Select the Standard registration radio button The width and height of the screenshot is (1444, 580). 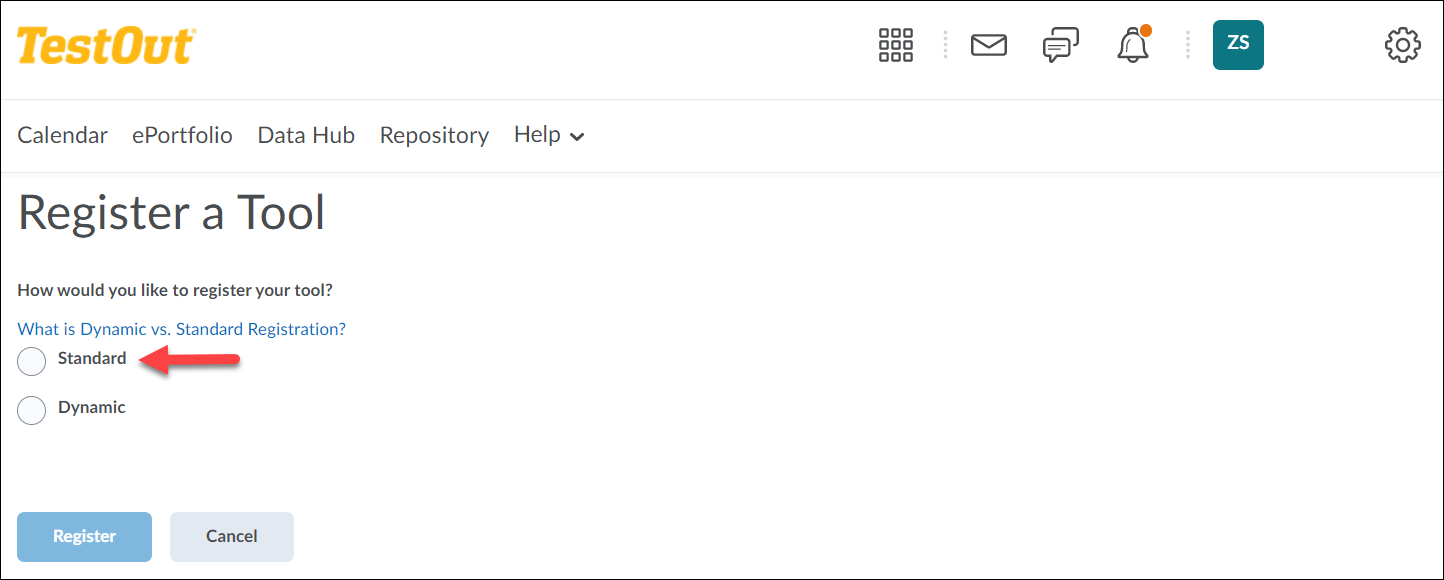click(31, 361)
